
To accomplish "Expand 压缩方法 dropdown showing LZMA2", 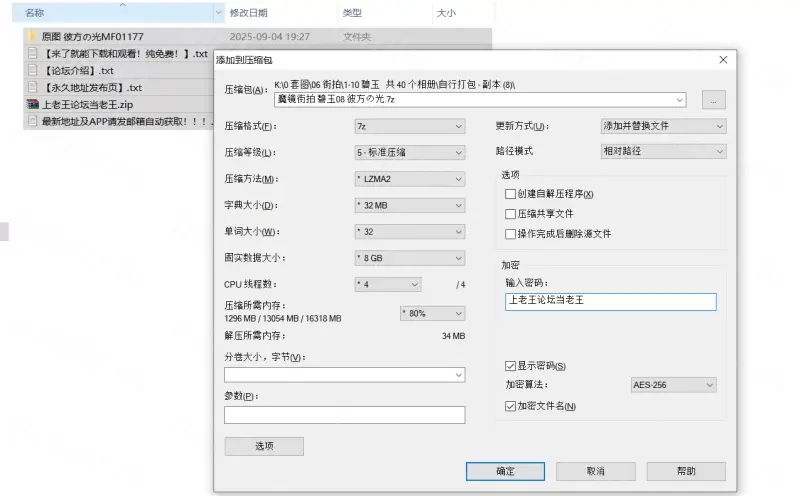I will 410,179.
